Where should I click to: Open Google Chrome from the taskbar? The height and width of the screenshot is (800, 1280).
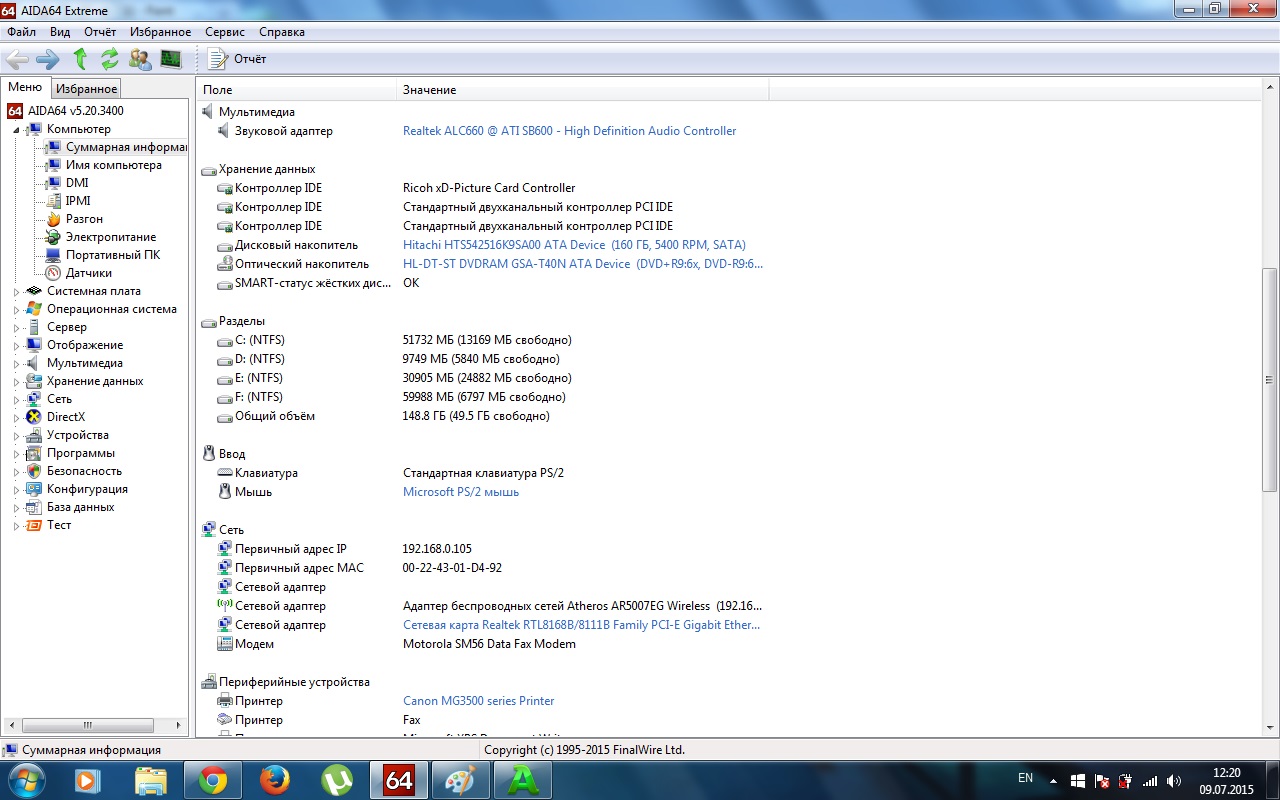212,780
